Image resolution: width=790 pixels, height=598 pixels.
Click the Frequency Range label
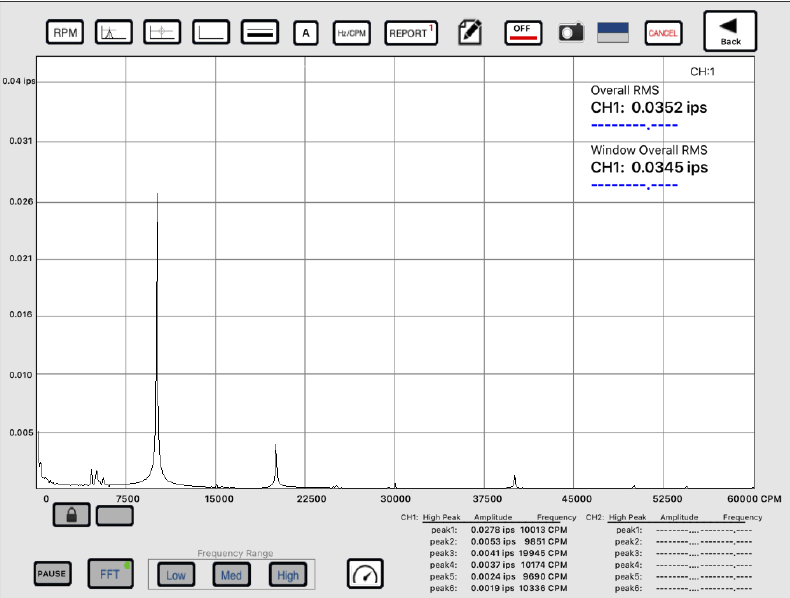click(x=235, y=553)
